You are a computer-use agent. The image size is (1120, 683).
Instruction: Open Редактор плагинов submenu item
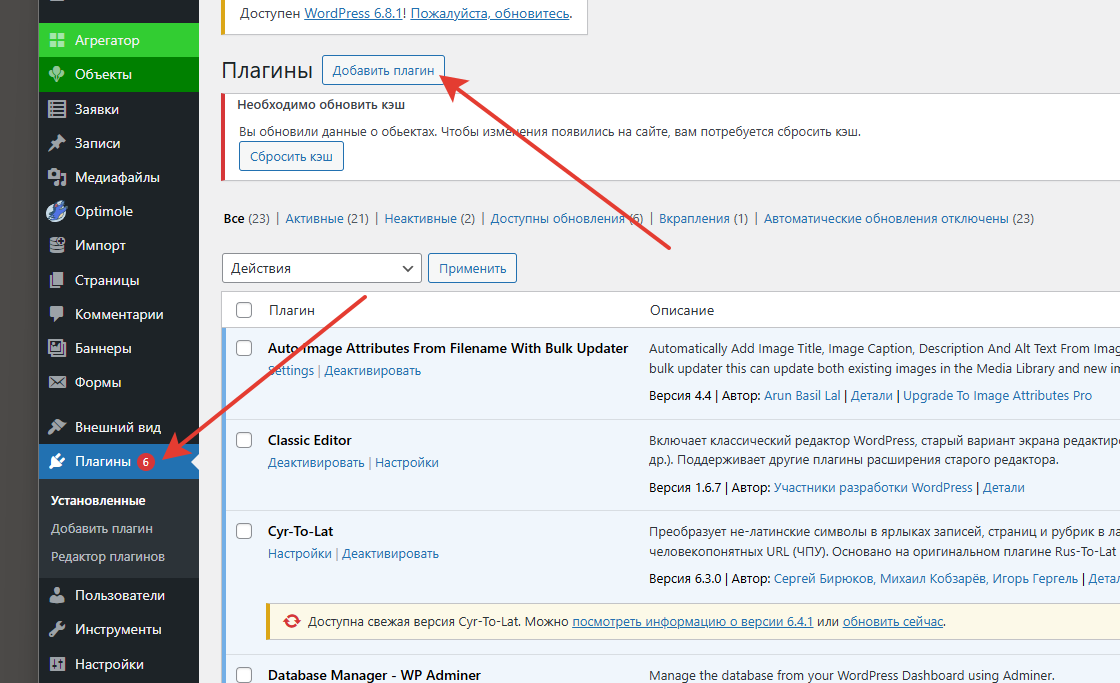pyautogui.click(x=108, y=556)
